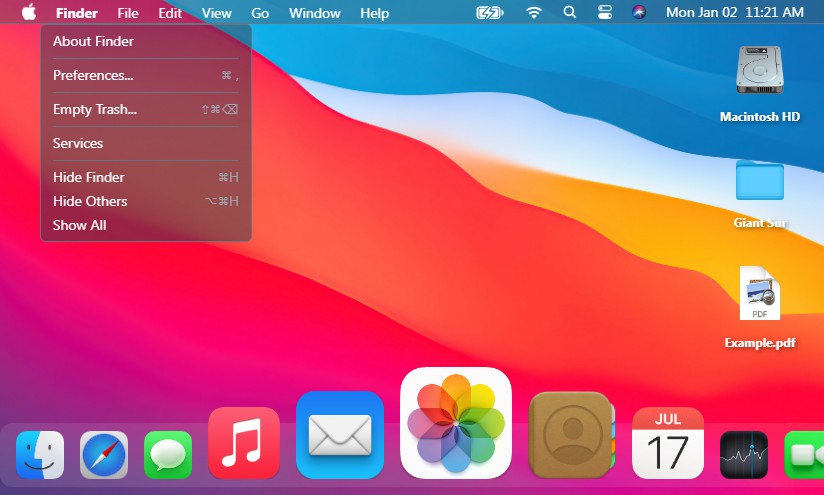Screen dimensions: 824x495
Task: Open the Photos app icon
Action: pyautogui.click(x=456, y=423)
